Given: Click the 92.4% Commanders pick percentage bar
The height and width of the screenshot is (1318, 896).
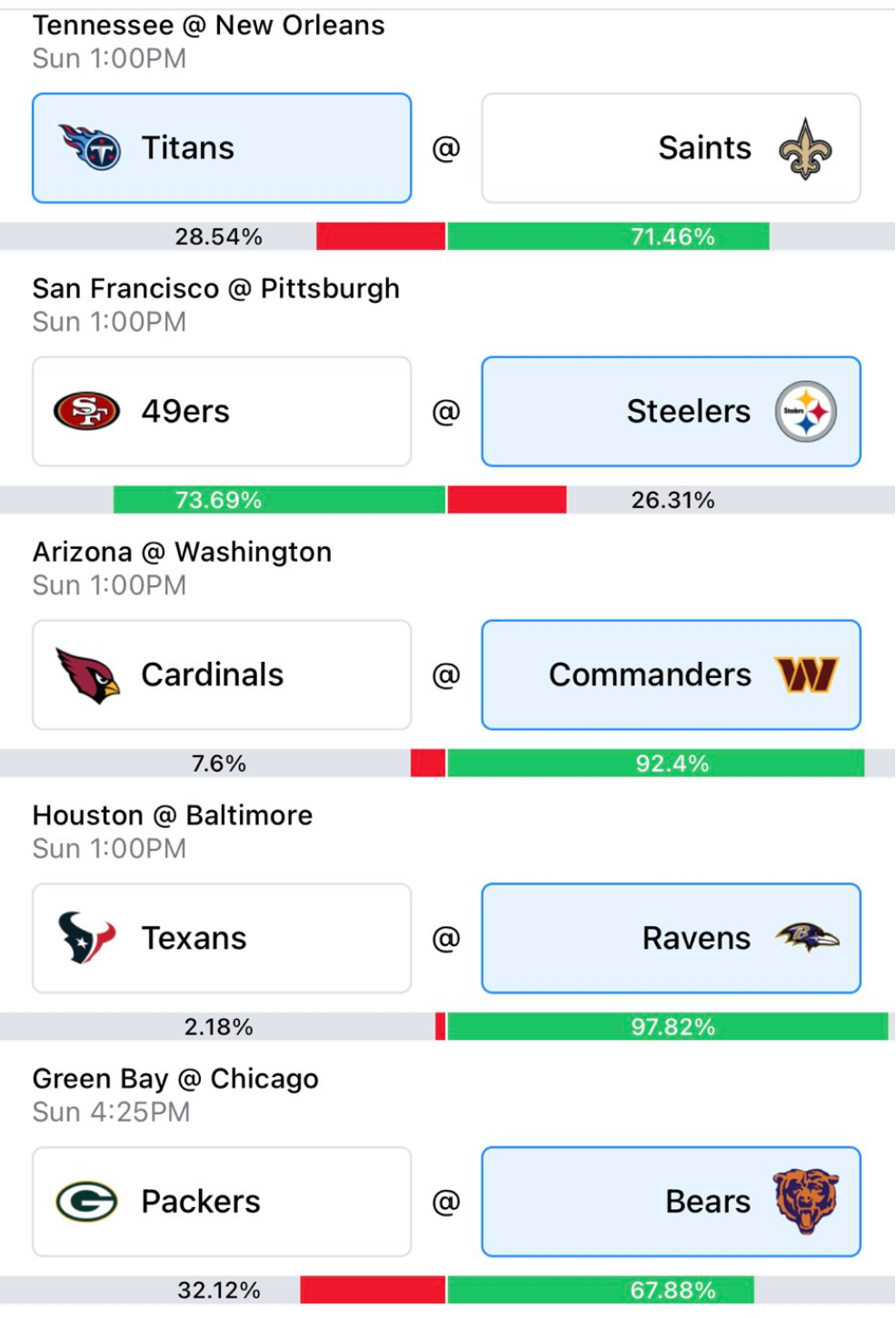Looking at the screenshot, I should click(655, 764).
